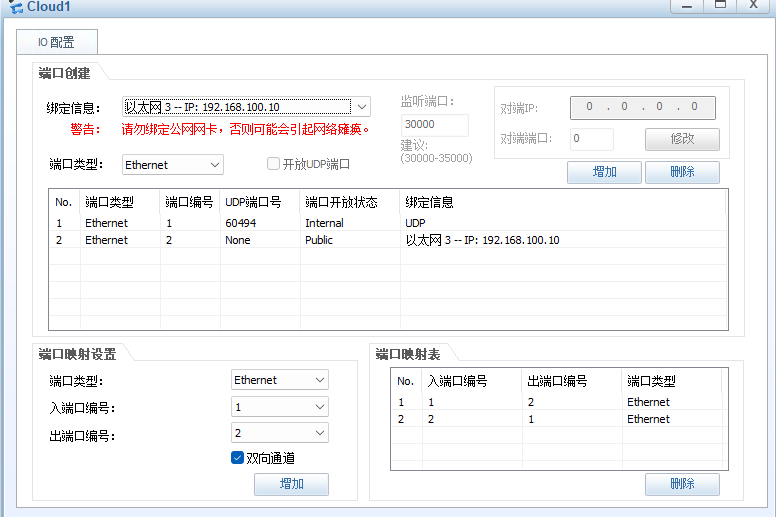
Task: Click the Cloud1 window title icon
Action: pyautogui.click(x=16, y=7)
